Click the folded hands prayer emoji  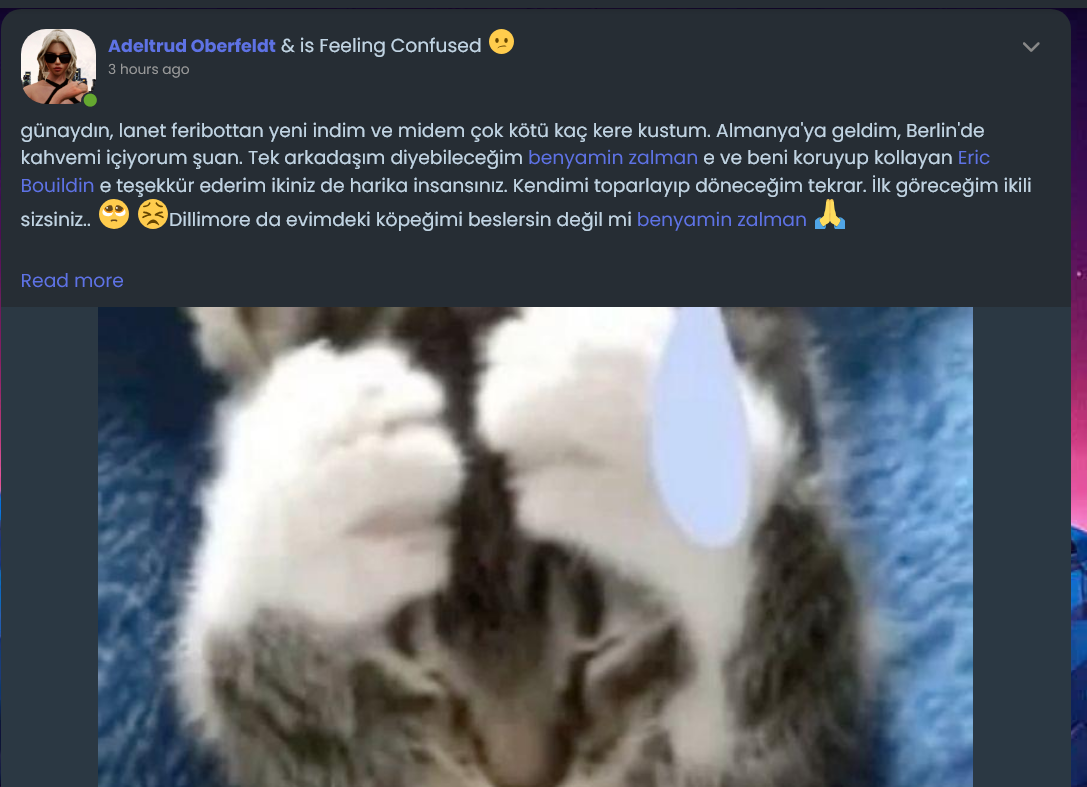(x=829, y=214)
